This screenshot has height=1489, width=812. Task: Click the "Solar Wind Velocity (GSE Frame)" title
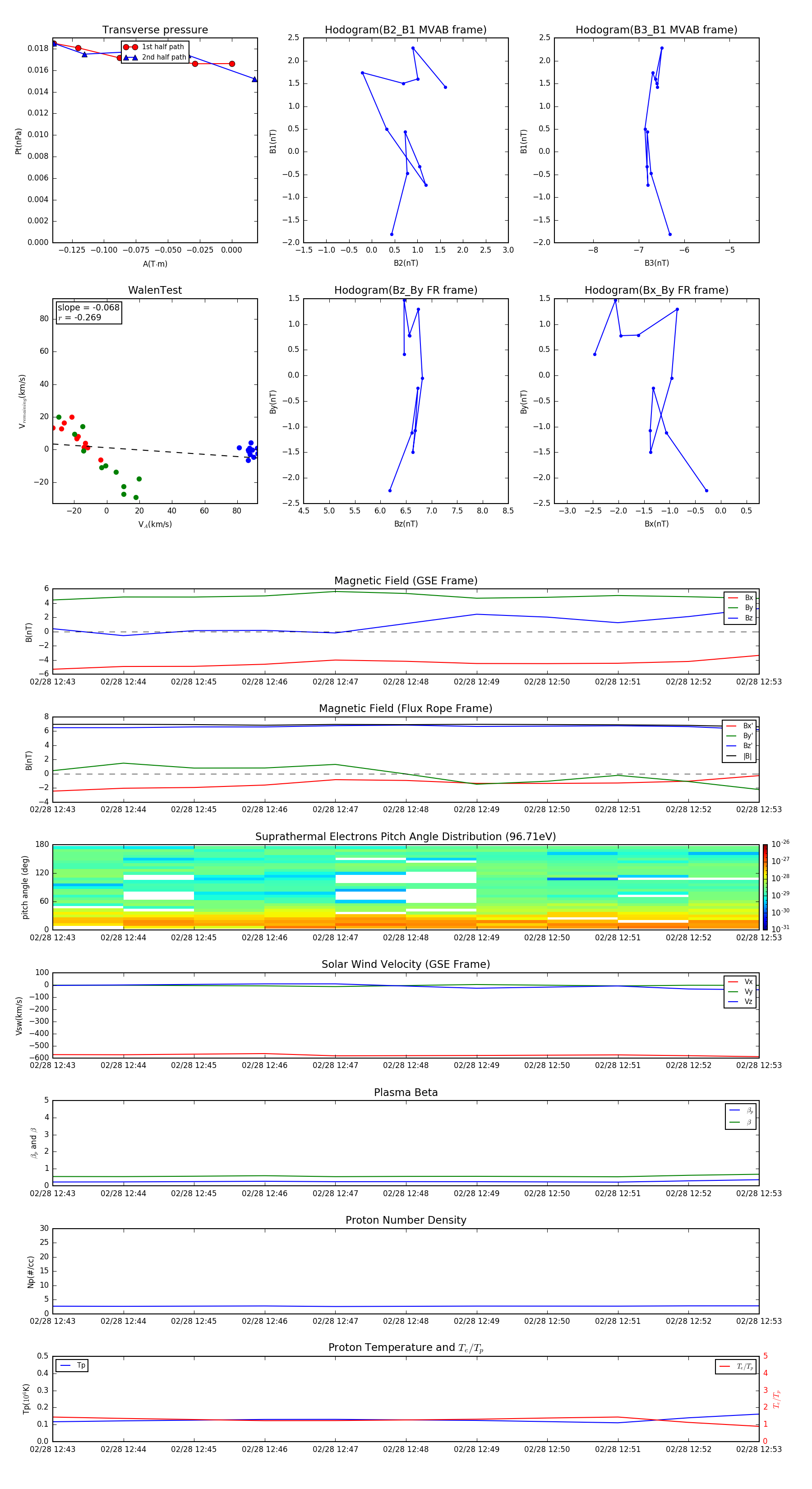tap(406, 965)
